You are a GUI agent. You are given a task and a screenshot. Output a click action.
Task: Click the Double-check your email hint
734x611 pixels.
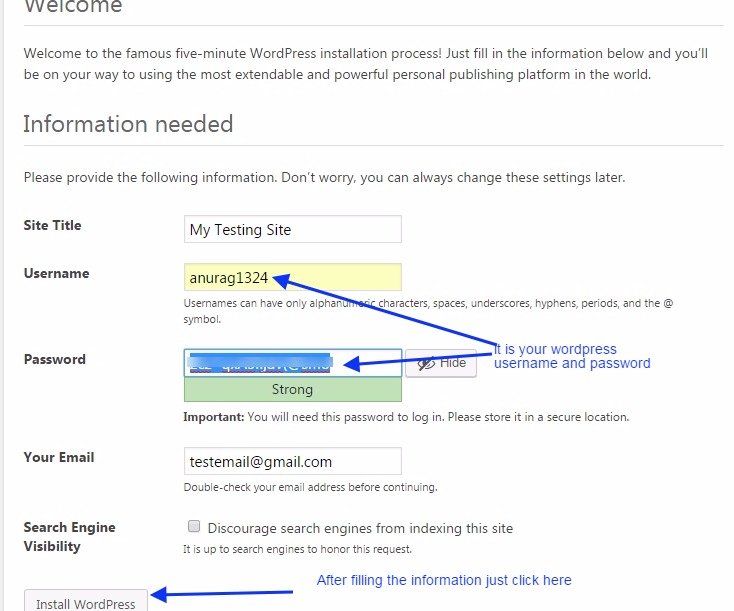pos(310,488)
